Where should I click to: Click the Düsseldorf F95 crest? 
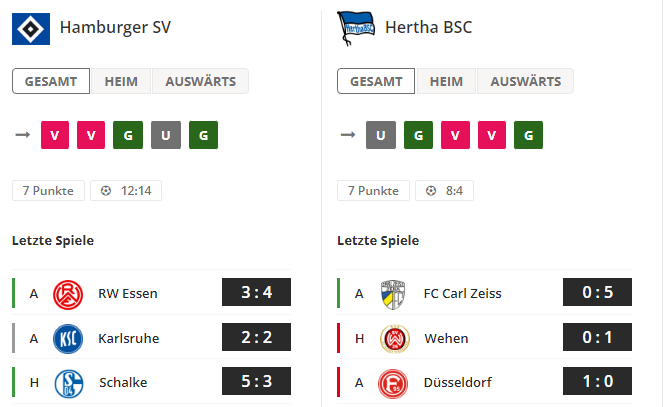(x=393, y=384)
